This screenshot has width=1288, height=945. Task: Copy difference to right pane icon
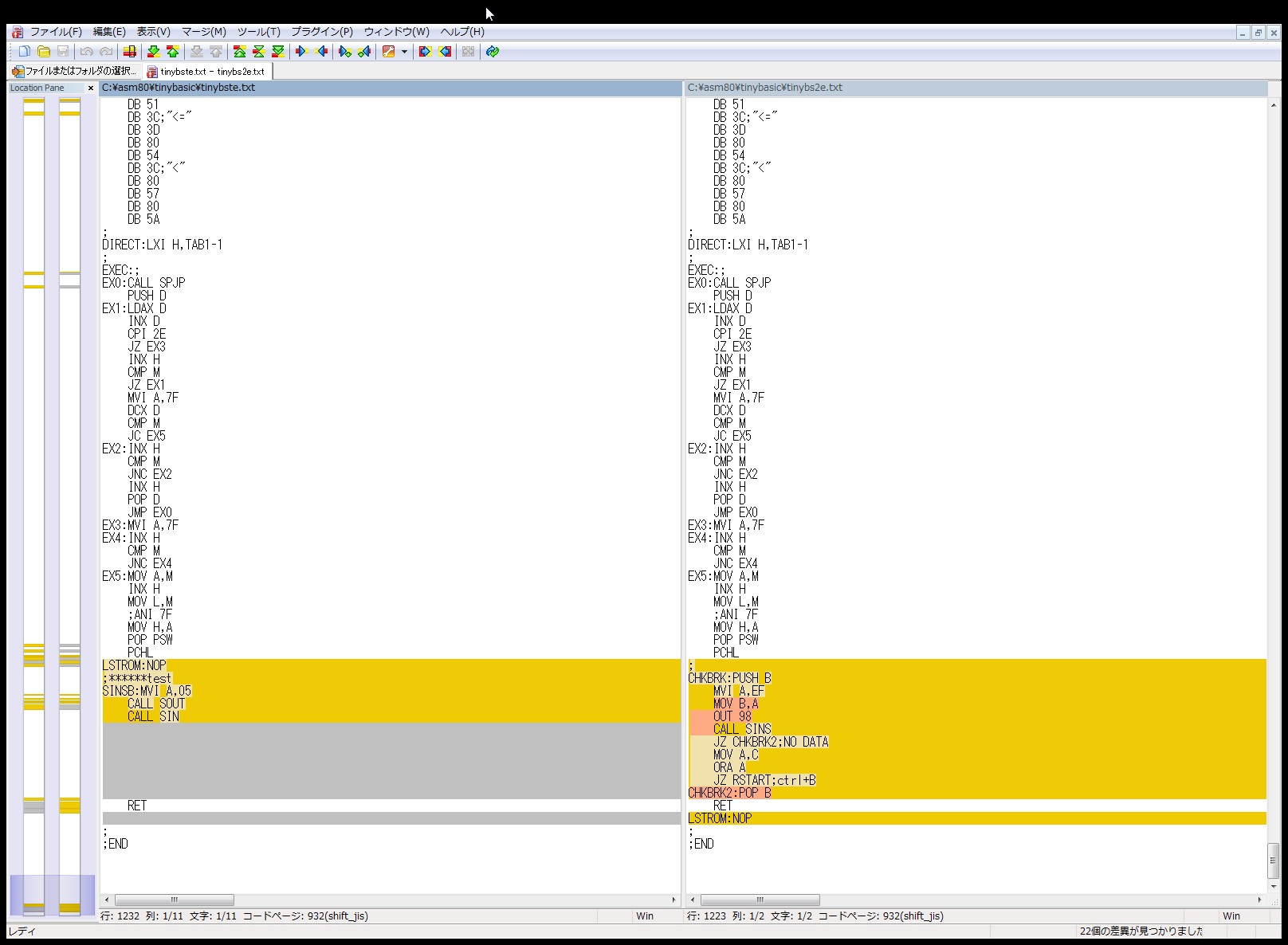(x=301, y=52)
